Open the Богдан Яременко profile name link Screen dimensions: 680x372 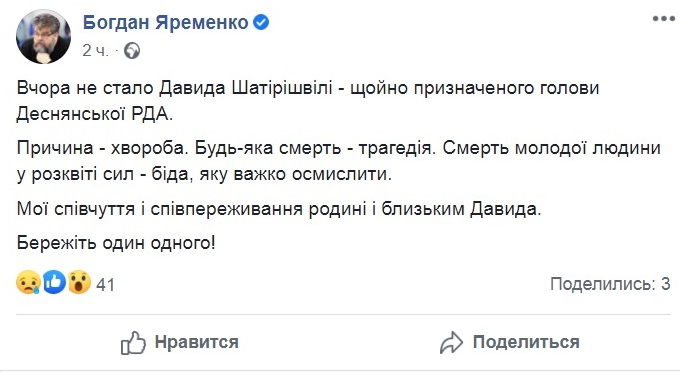click(x=165, y=22)
